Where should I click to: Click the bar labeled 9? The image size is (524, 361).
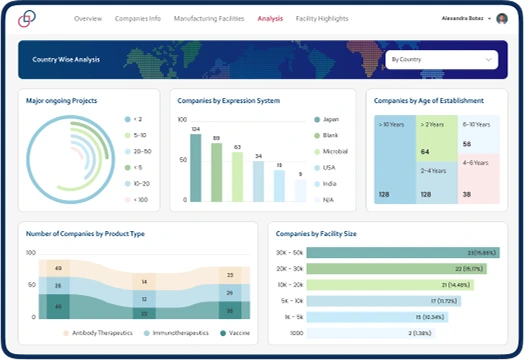300,191
